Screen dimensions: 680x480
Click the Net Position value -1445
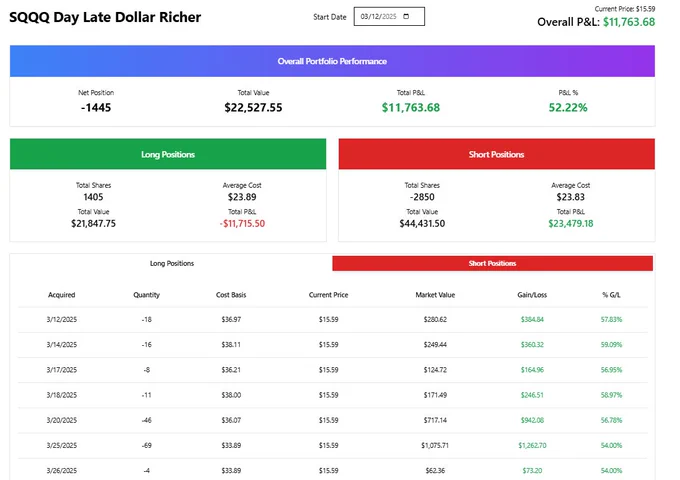[96, 108]
